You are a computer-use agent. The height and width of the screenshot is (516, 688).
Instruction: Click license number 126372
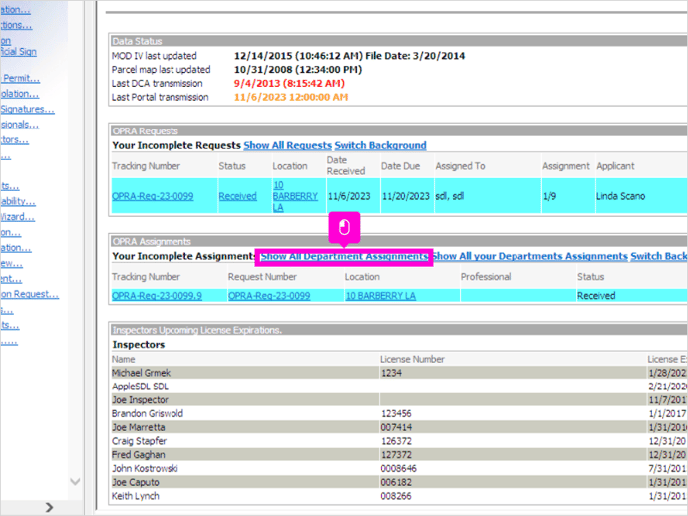pyautogui.click(x=396, y=441)
